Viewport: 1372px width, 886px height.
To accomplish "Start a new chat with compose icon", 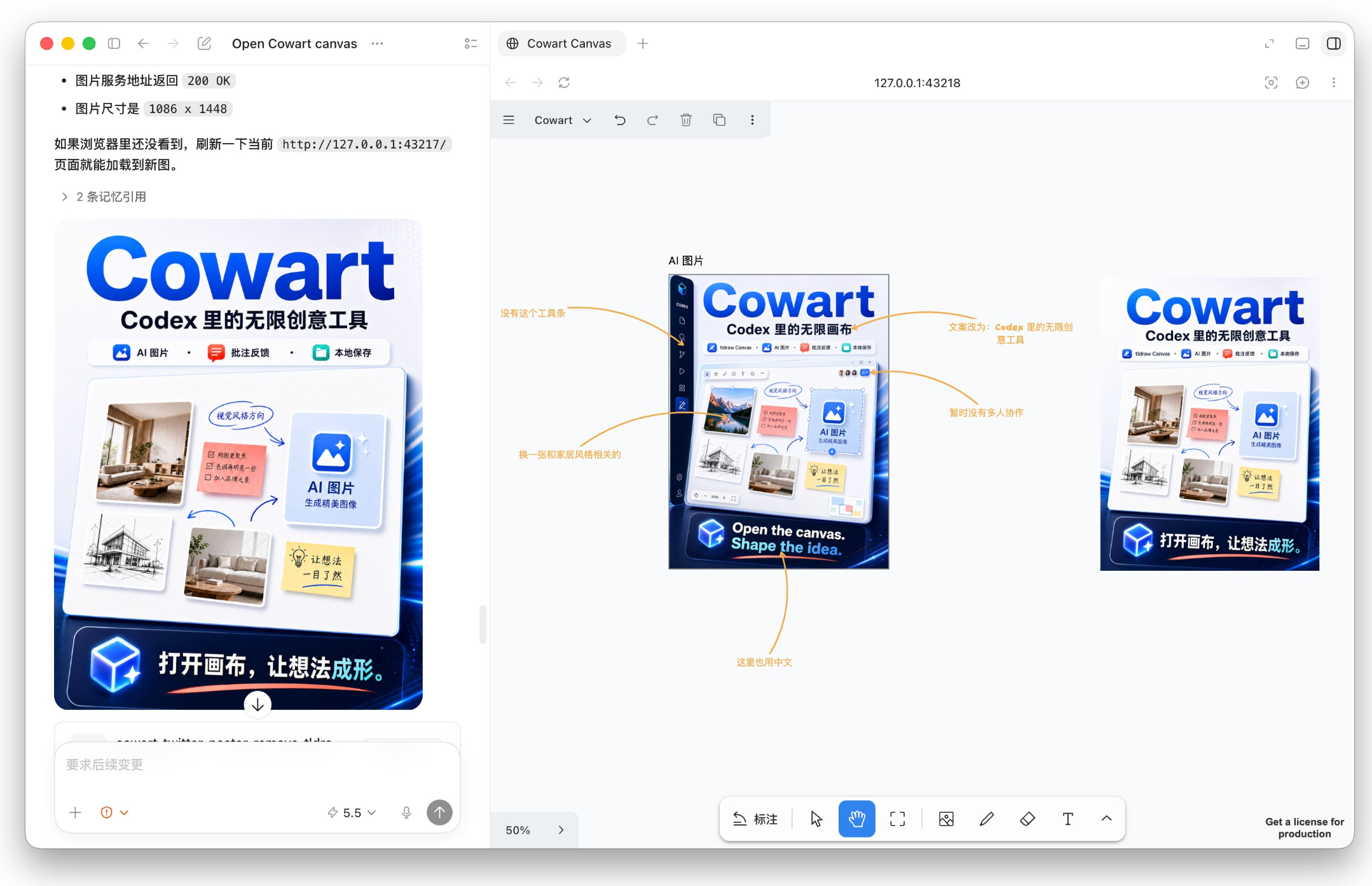I will tap(204, 43).
